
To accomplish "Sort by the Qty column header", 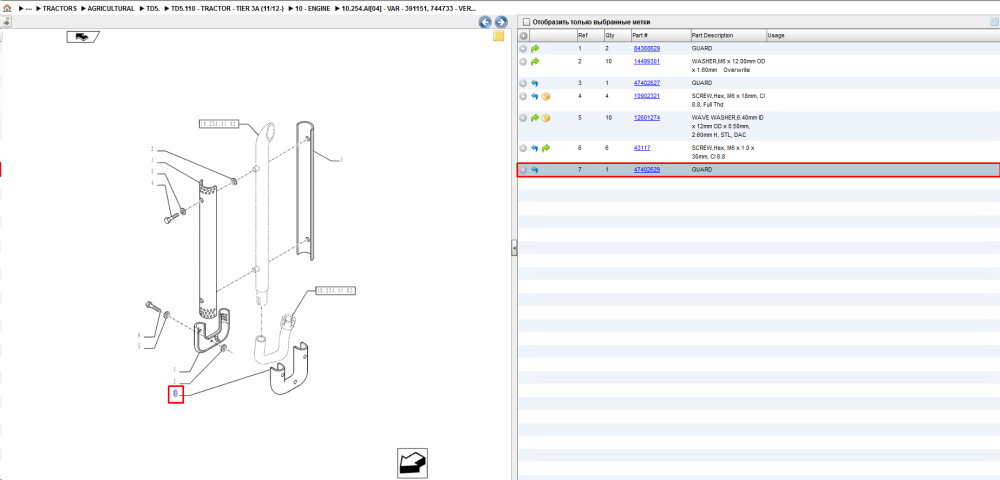I will click(617, 36).
